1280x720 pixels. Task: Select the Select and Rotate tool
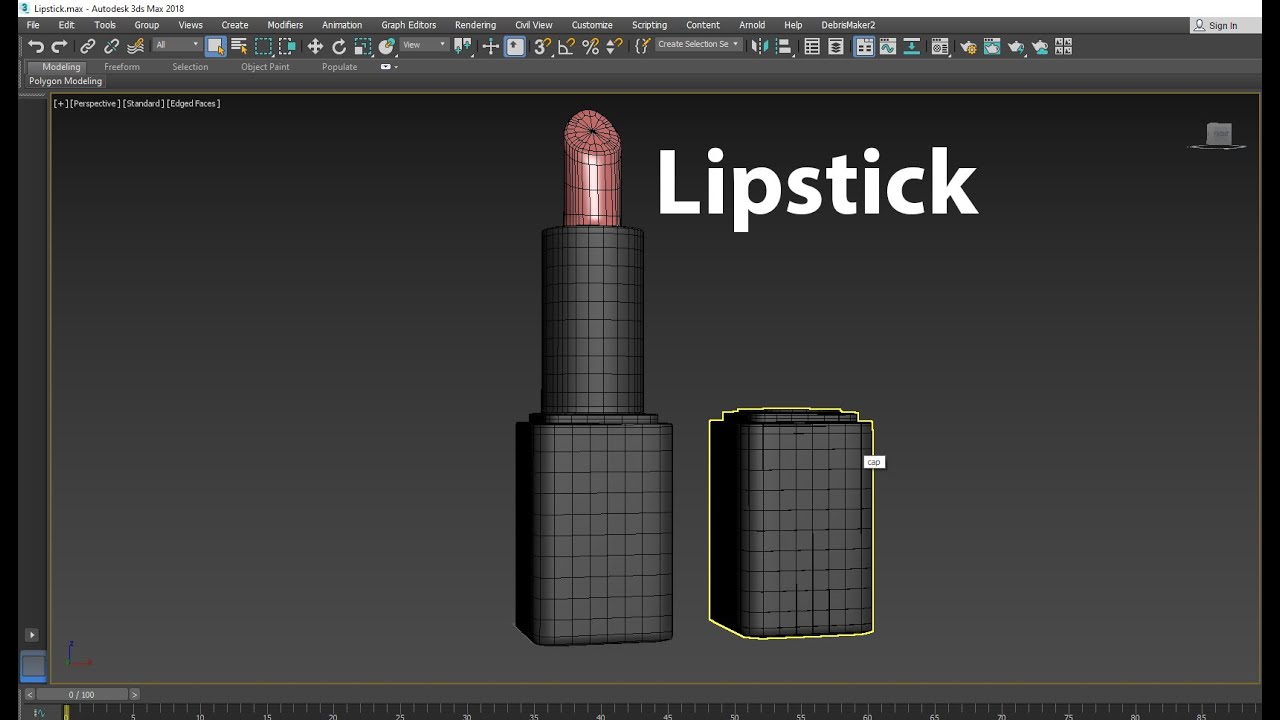(x=339, y=46)
